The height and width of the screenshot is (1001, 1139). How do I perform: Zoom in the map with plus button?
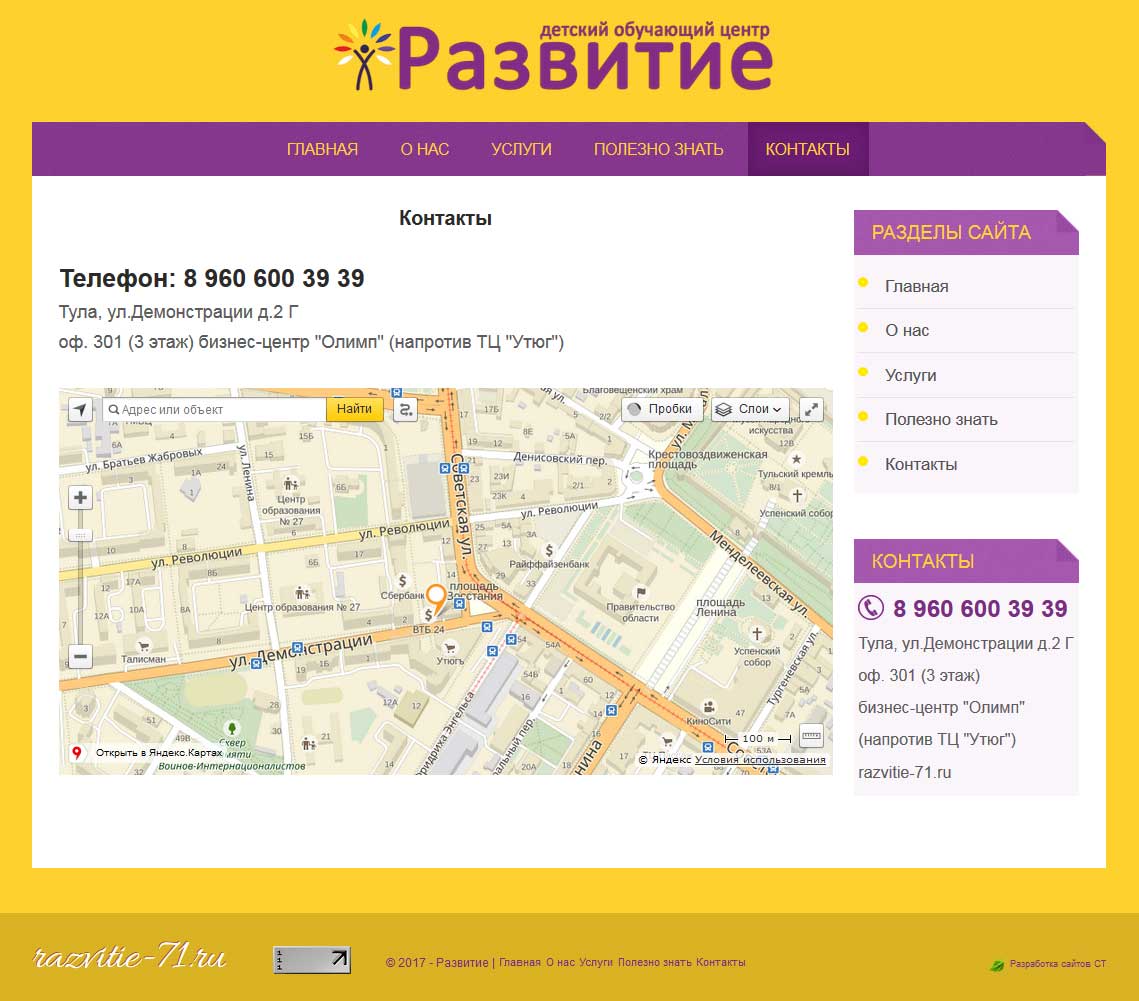point(81,498)
